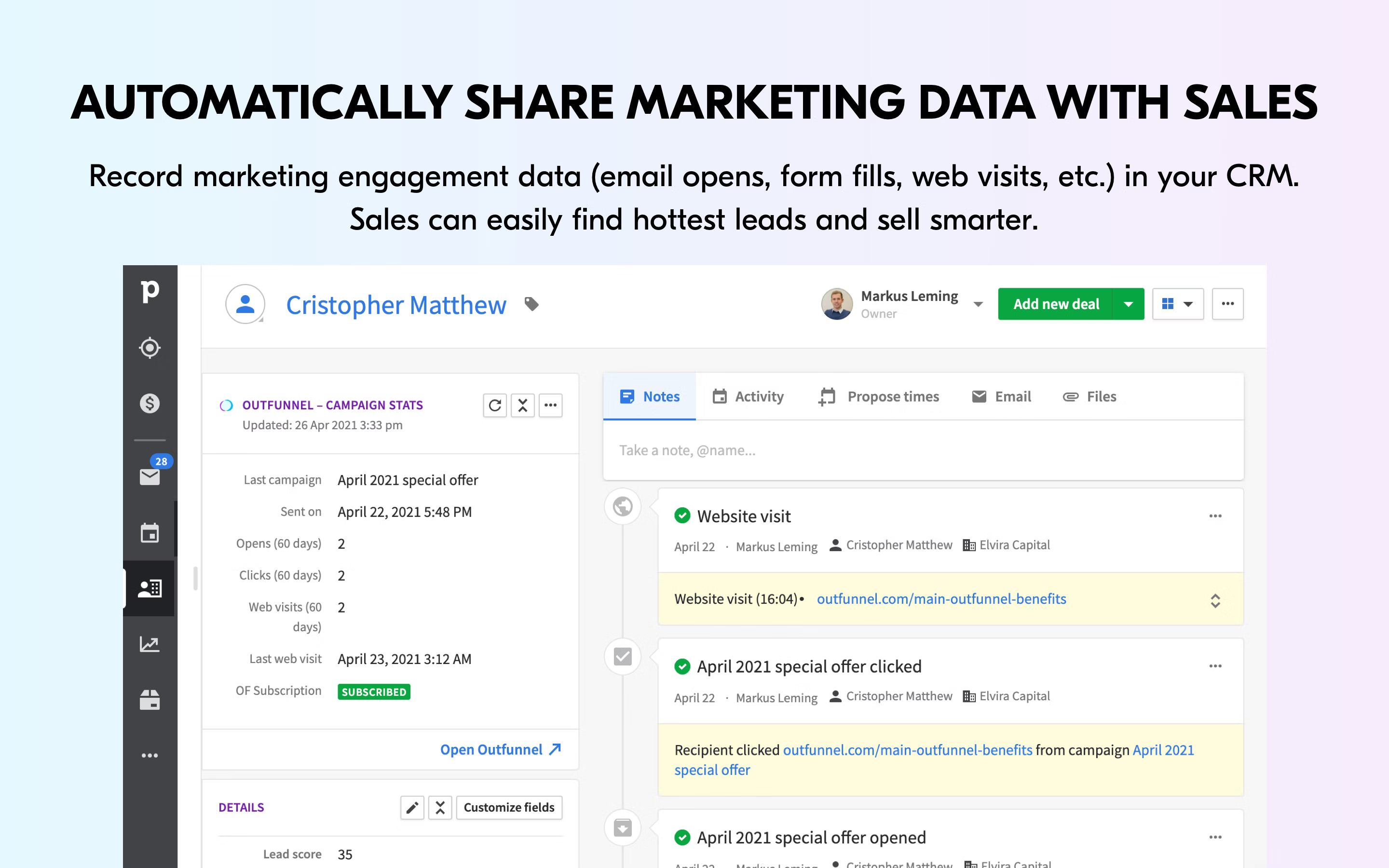Toggle done checkmark on special offer clicked
The width and height of the screenshot is (1389, 868).
pos(682,666)
